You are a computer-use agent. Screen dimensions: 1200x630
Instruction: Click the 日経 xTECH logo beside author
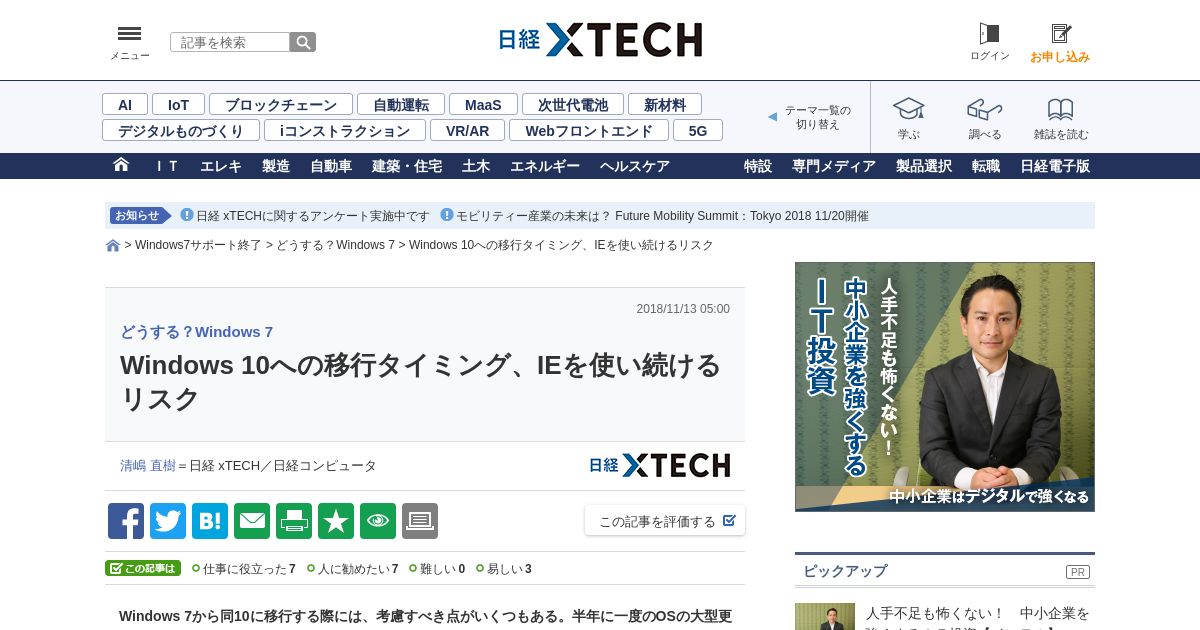[659, 465]
